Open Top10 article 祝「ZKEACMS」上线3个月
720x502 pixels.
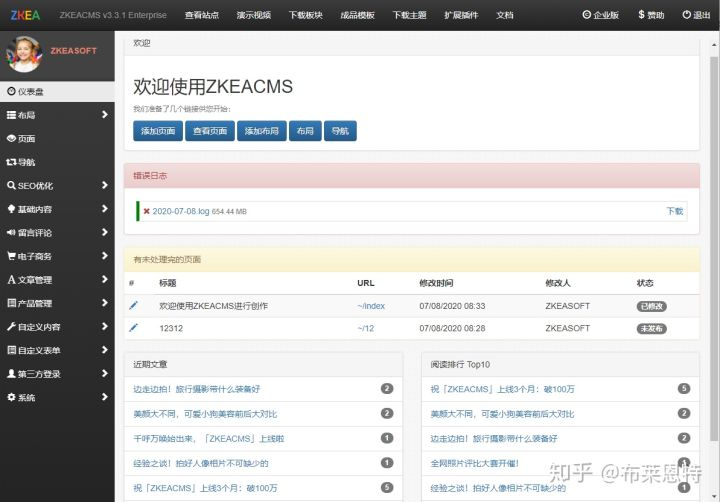click(x=502, y=389)
